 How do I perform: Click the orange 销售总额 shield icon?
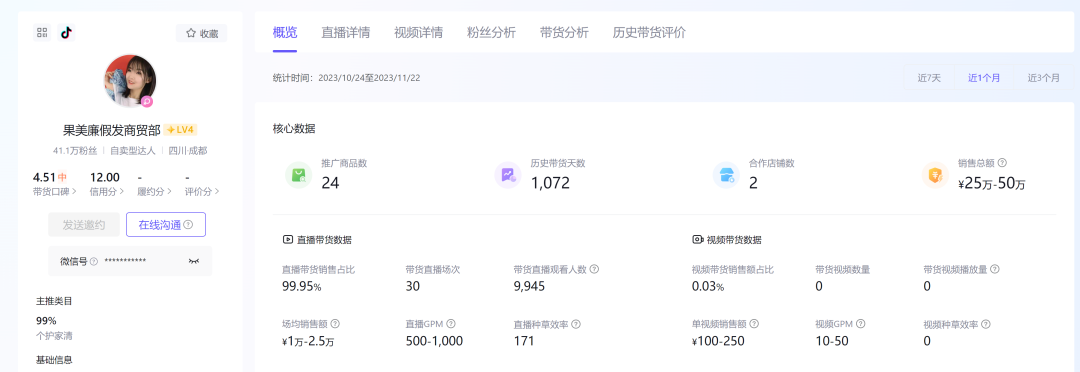click(x=935, y=175)
